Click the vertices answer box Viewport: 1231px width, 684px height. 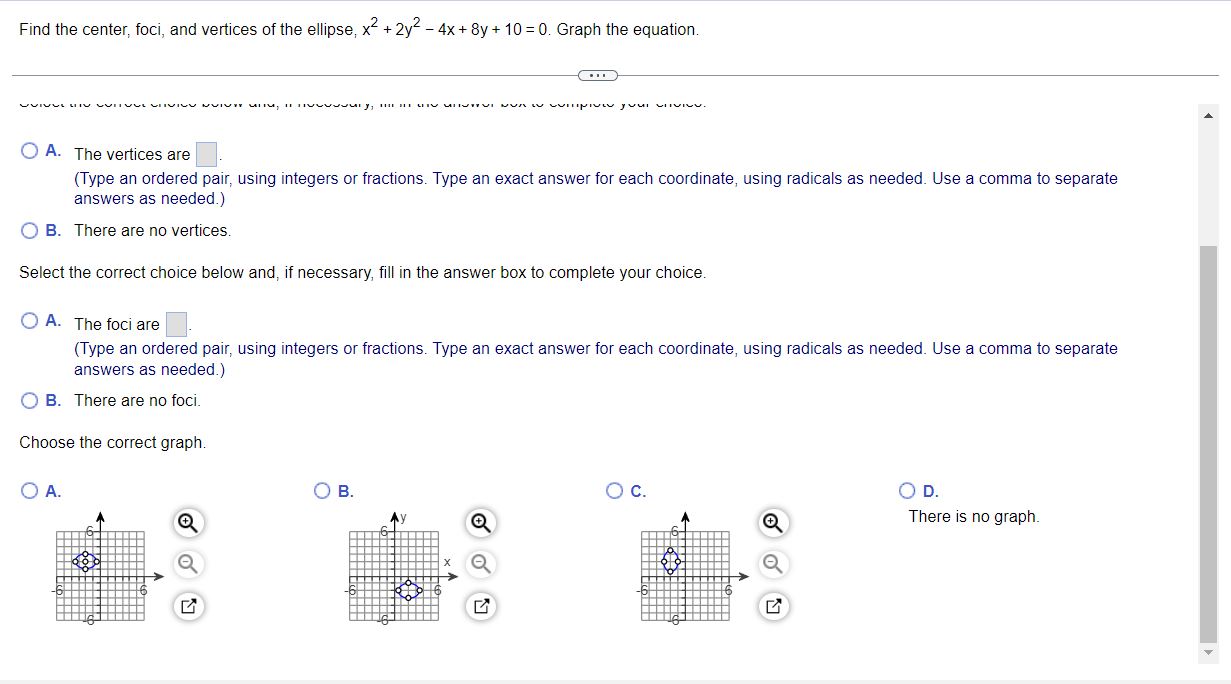coord(206,153)
